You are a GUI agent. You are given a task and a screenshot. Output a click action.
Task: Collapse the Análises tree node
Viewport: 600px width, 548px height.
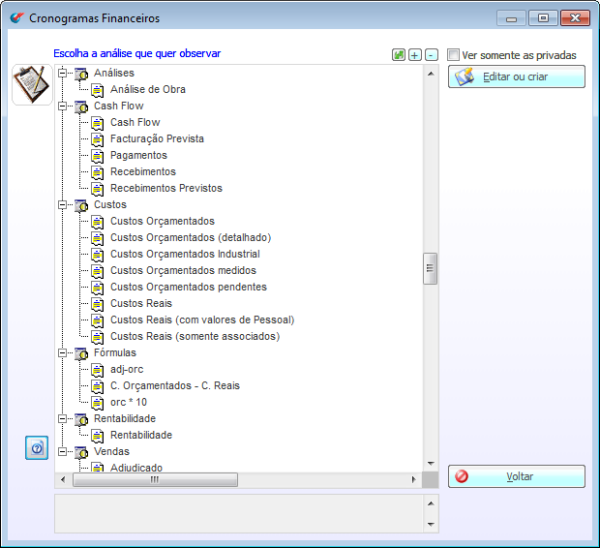point(62,73)
